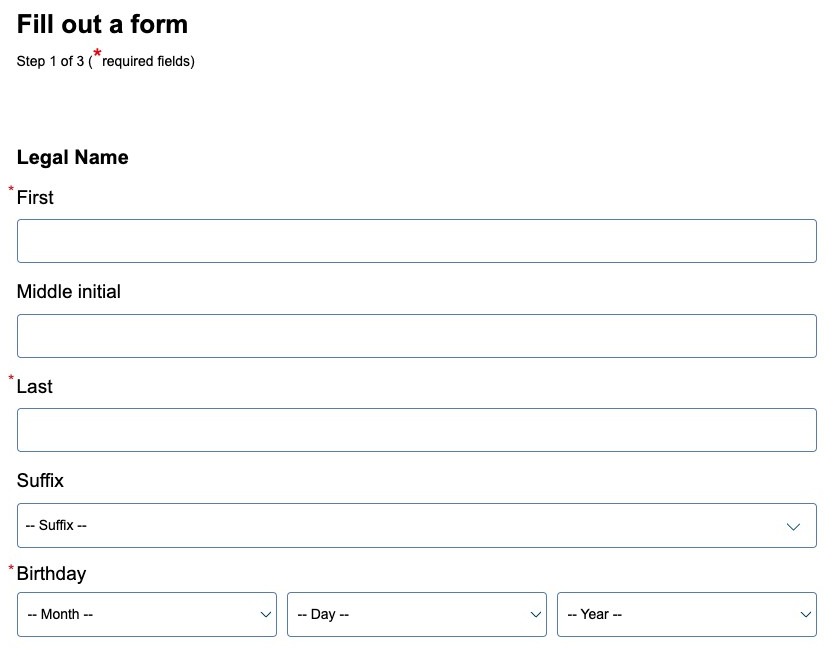Click the red asterisk before "required fields"
This screenshot has width=838, height=658.
pos(97,55)
